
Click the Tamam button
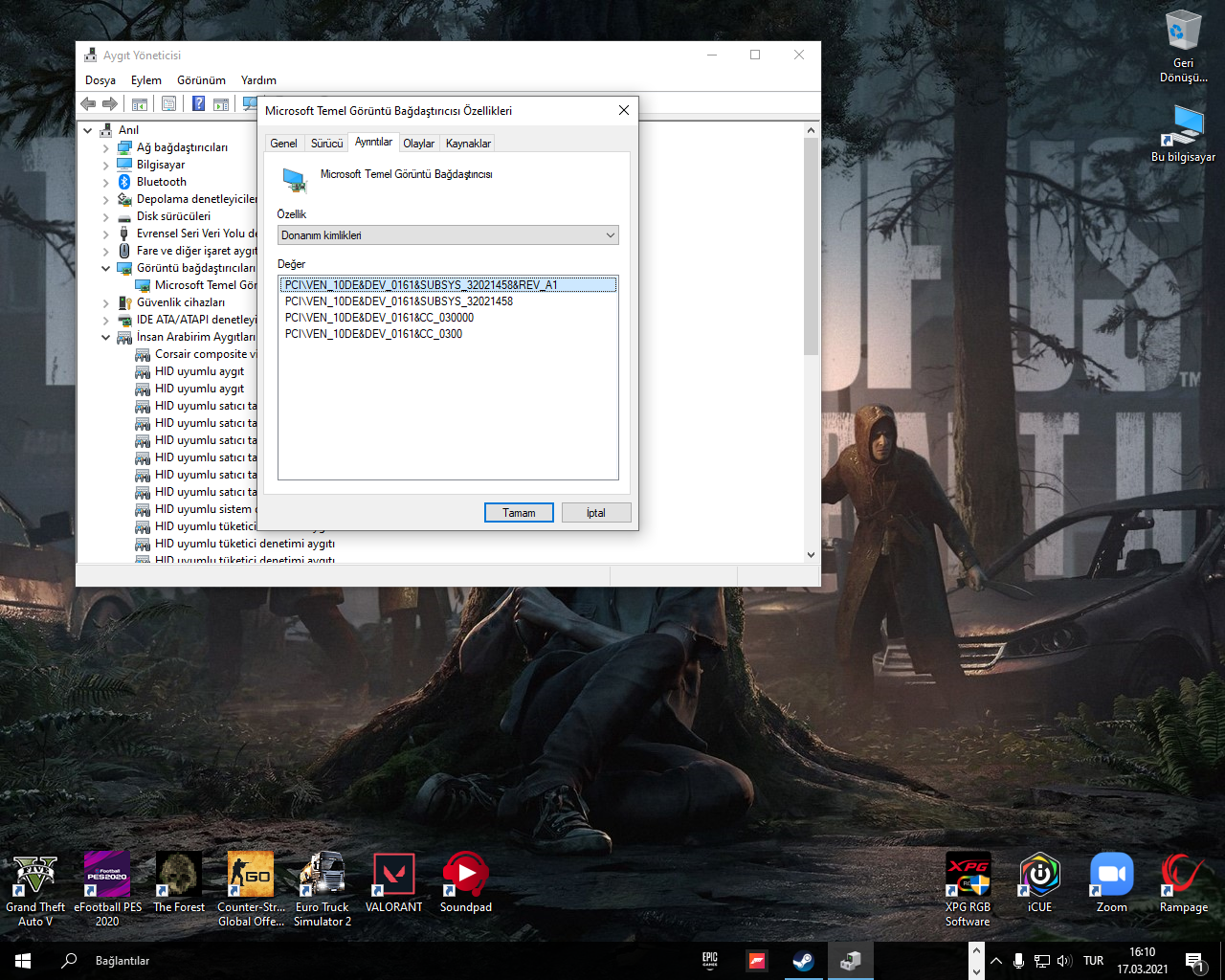tap(519, 513)
